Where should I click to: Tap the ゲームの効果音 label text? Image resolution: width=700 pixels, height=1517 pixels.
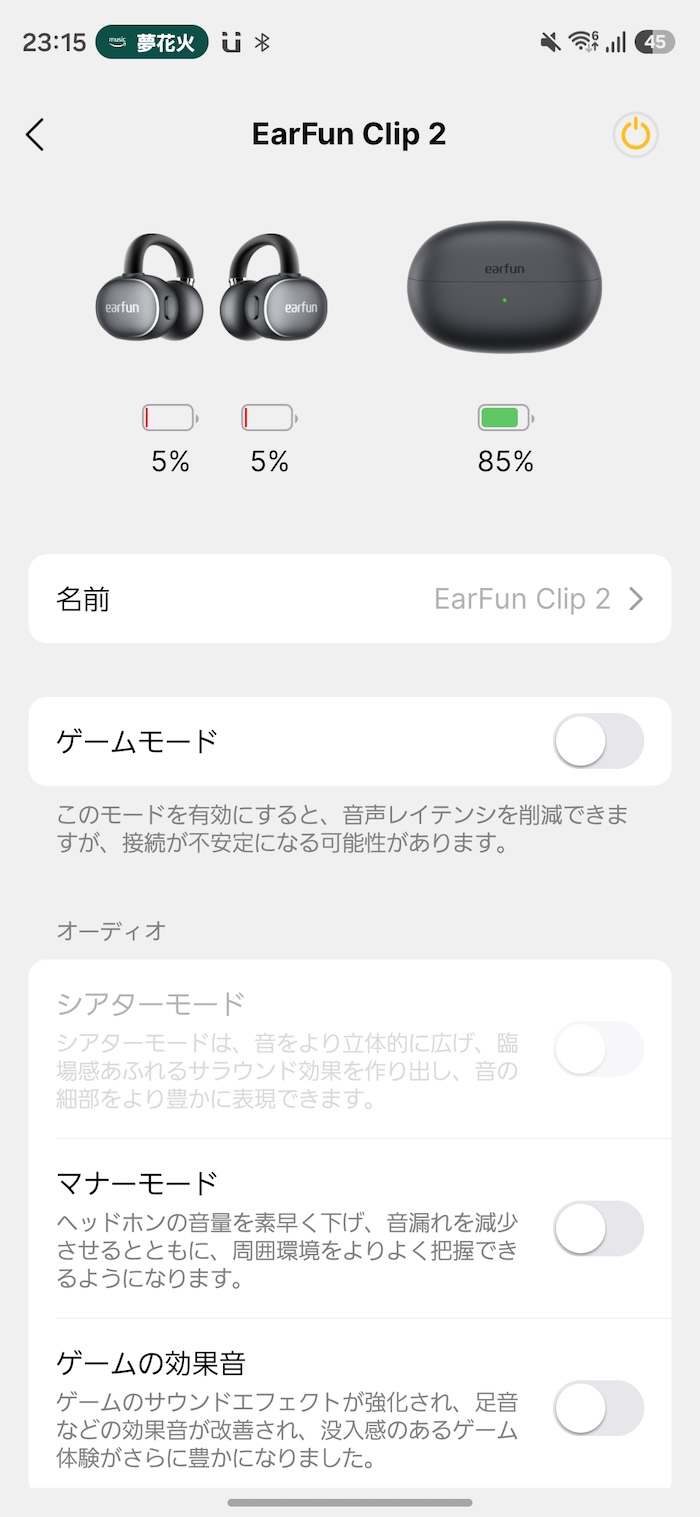click(x=151, y=1363)
